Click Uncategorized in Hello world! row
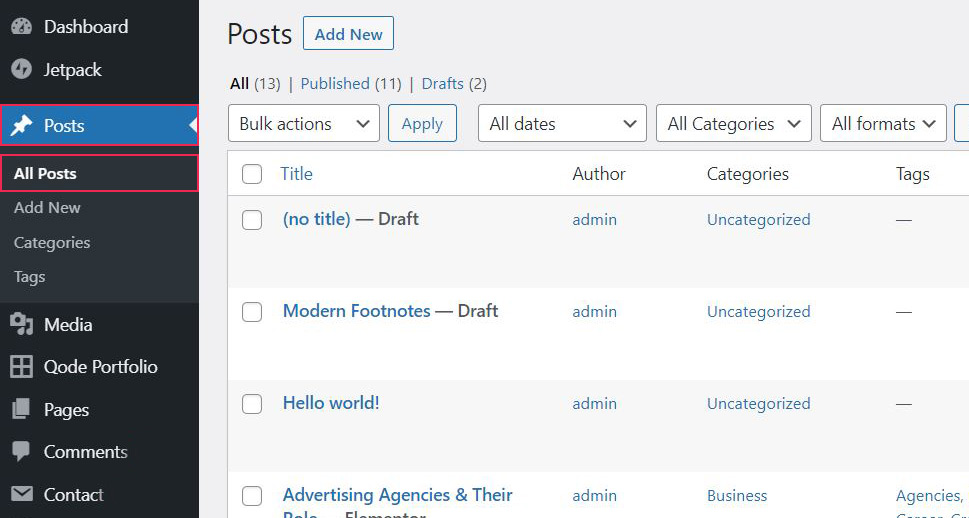The height and width of the screenshot is (518, 969). 758,404
